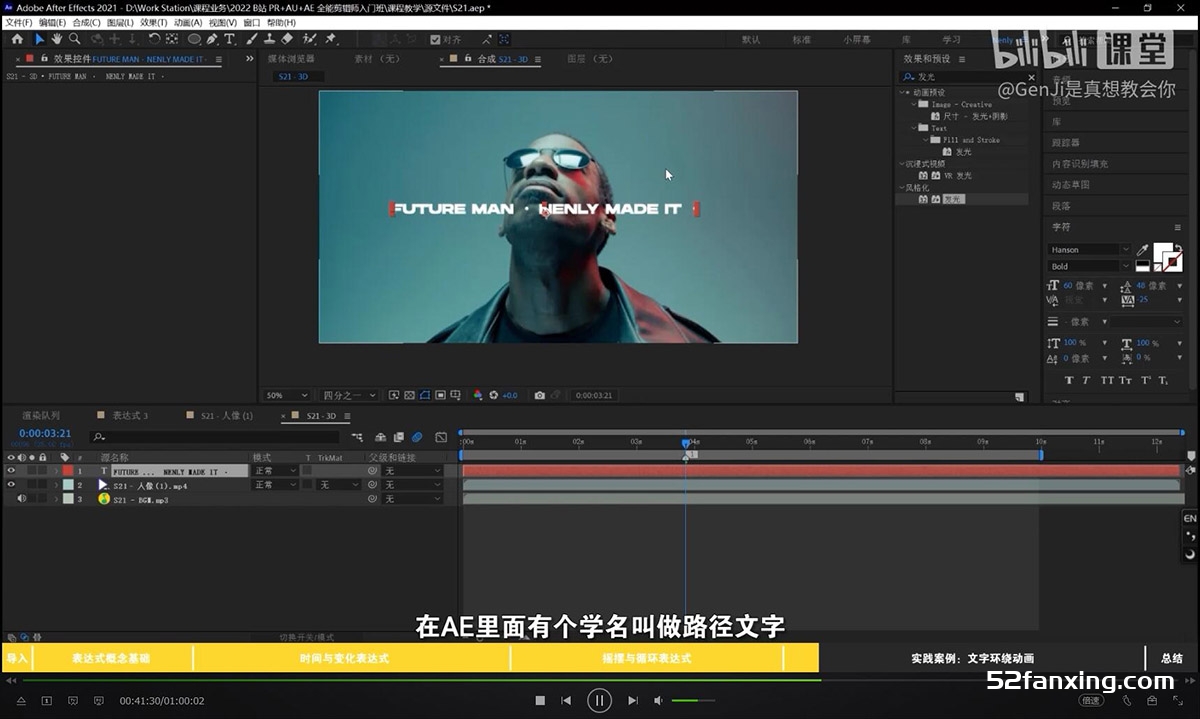
Task: Open the 段落 panel
Action: point(1061,206)
